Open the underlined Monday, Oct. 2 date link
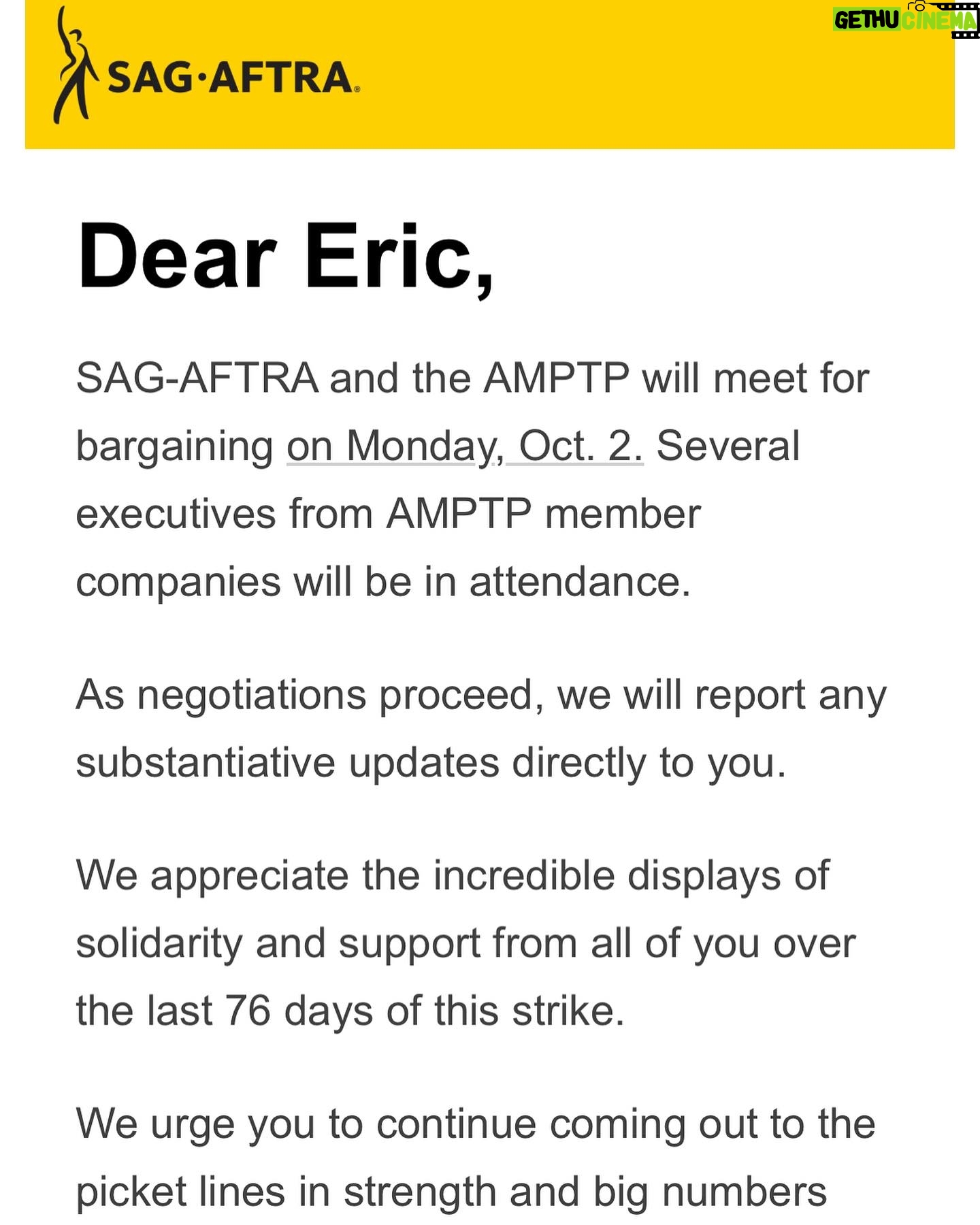The width and height of the screenshot is (980, 1225). (464, 446)
